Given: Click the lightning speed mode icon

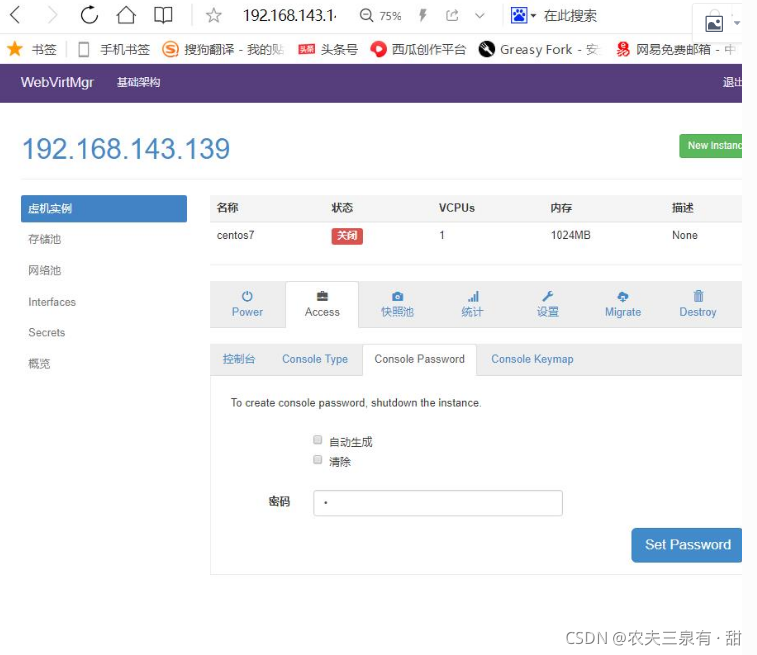Looking at the screenshot, I should tap(423, 15).
